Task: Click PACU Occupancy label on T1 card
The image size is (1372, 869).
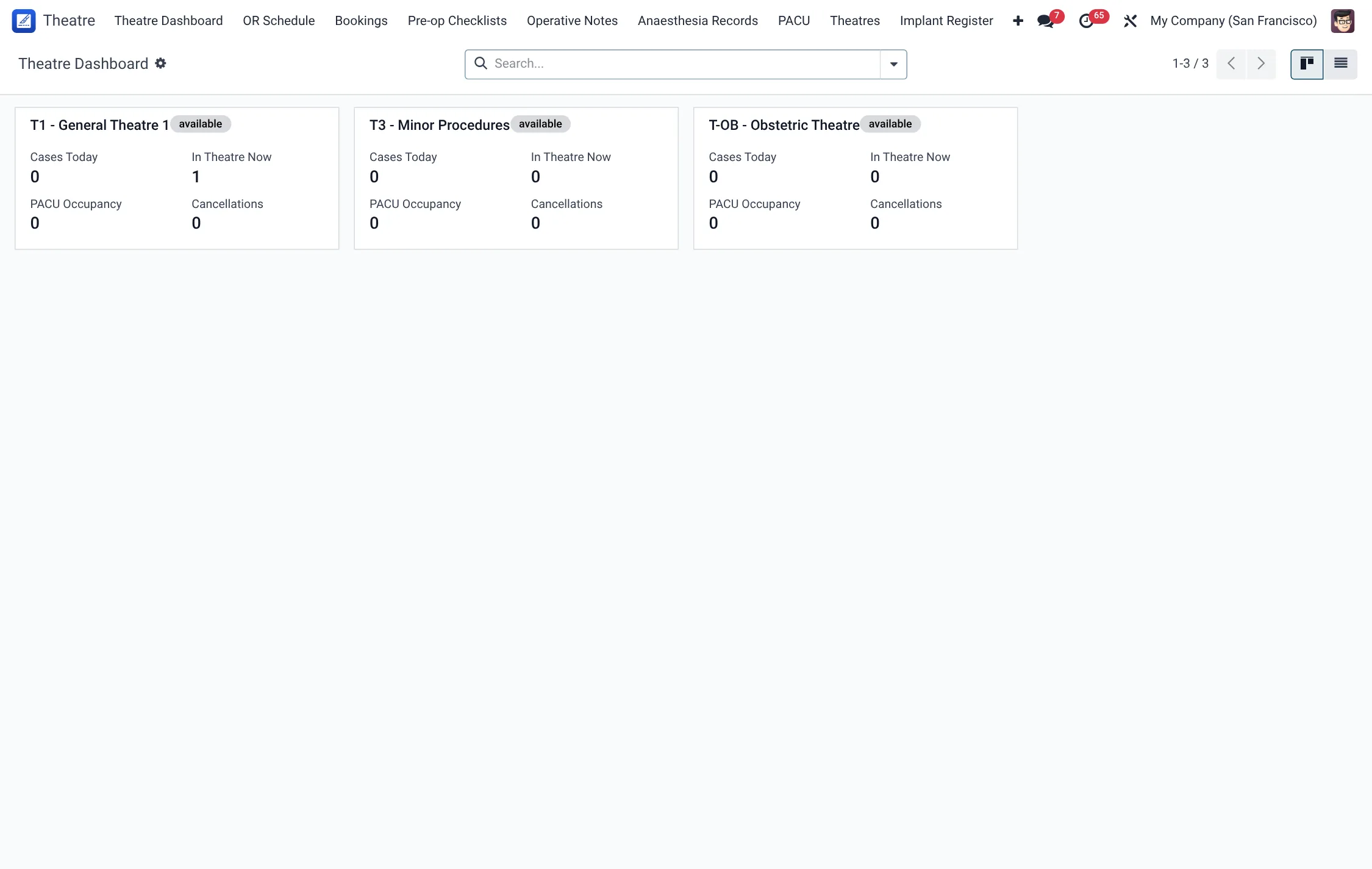Action: click(76, 204)
